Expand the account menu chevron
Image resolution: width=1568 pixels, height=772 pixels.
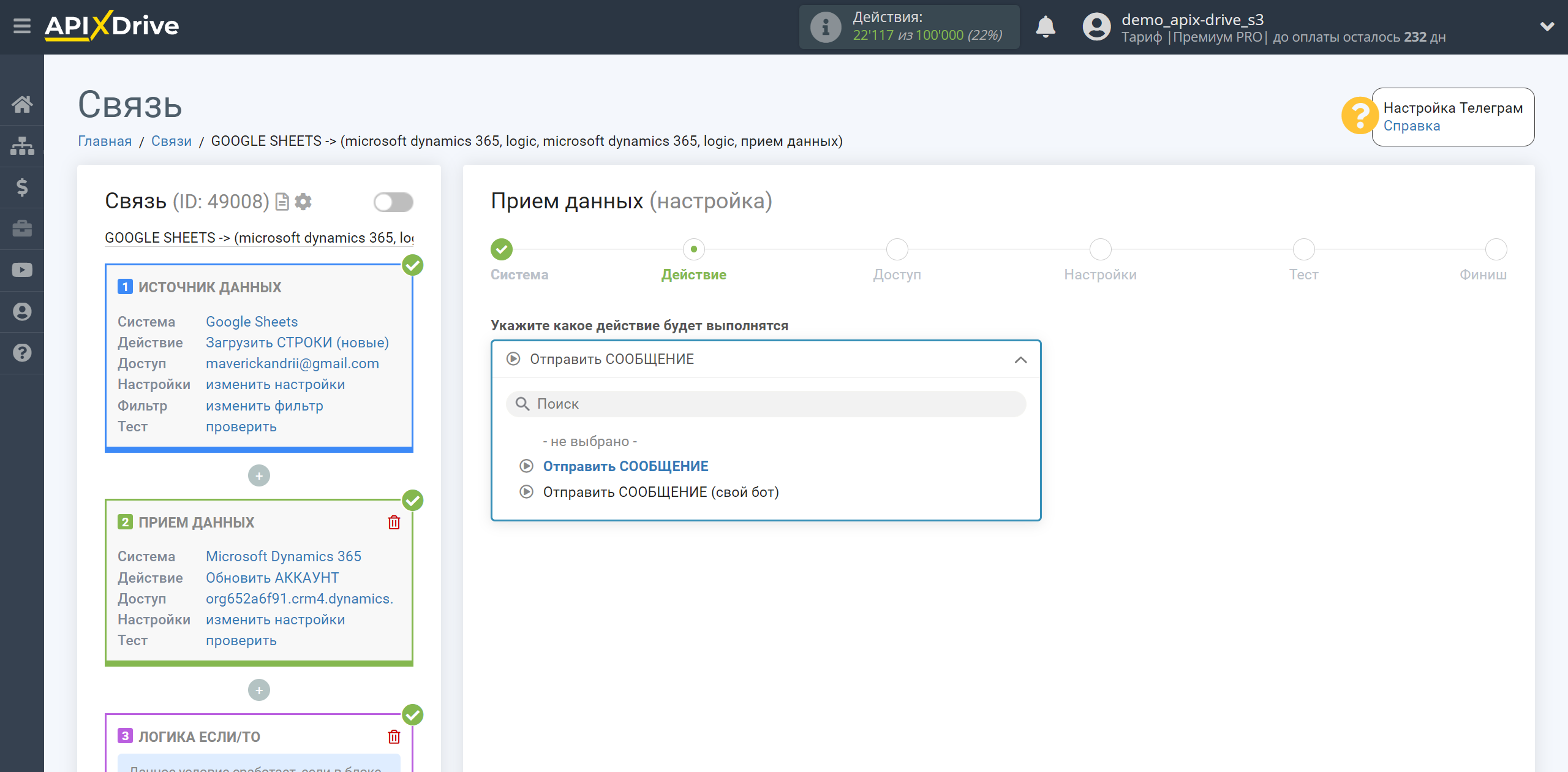[x=1547, y=27]
